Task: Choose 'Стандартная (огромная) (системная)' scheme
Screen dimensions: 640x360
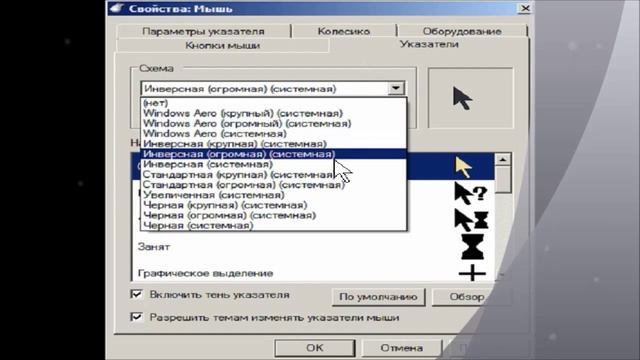Action: click(x=273, y=184)
